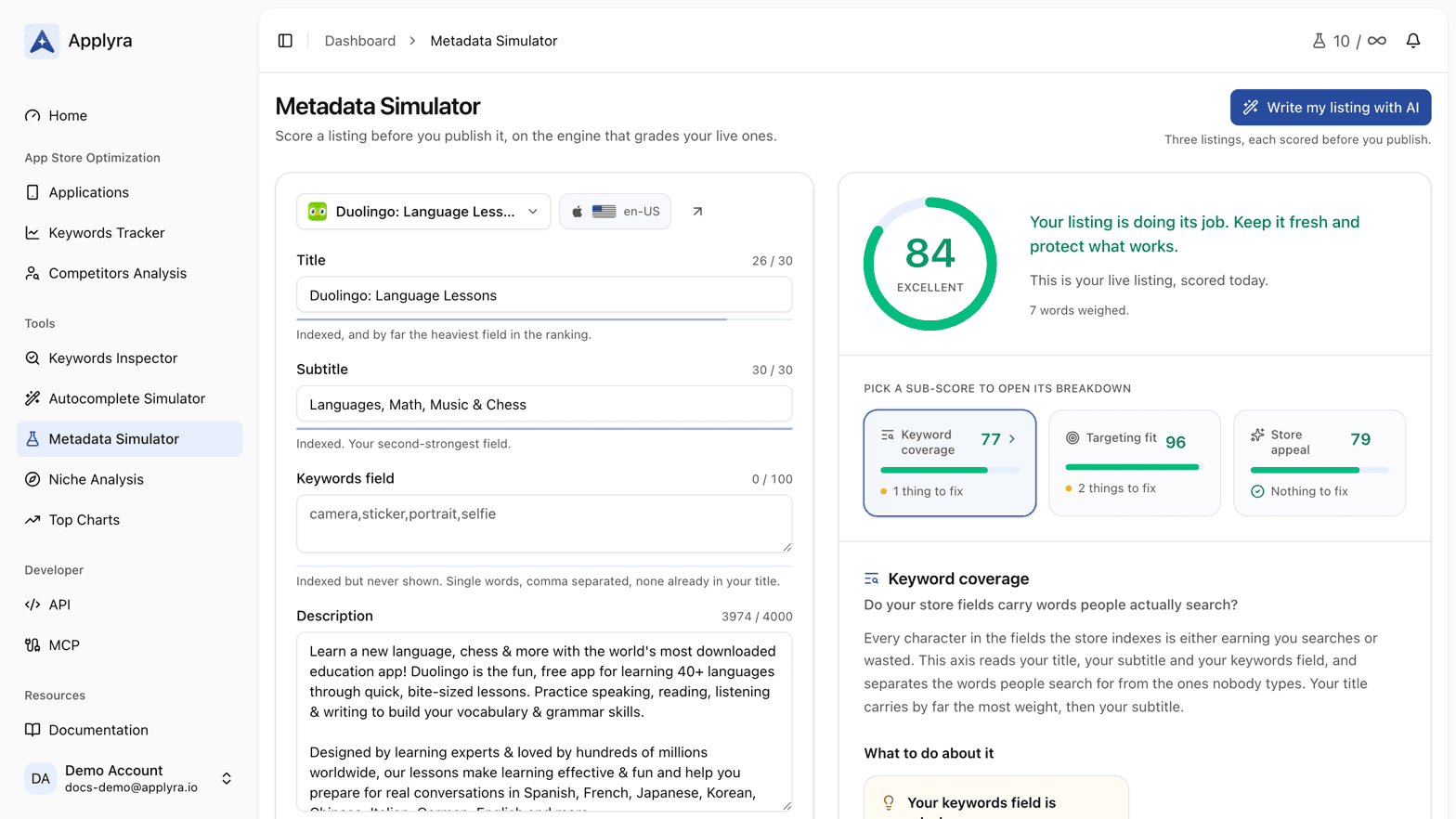Go to Home in sidebar

130,116
